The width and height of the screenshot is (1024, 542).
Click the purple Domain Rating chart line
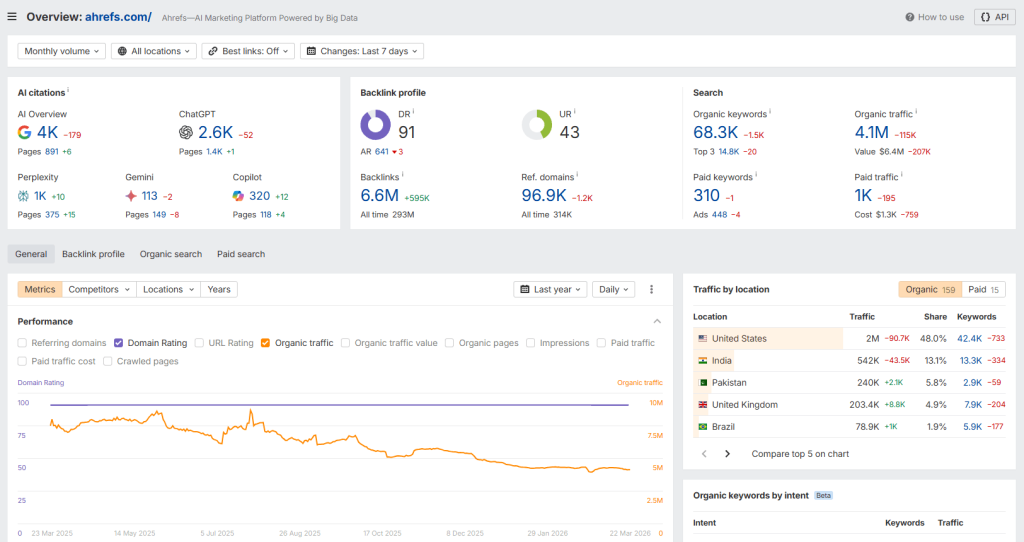[x=340, y=405]
